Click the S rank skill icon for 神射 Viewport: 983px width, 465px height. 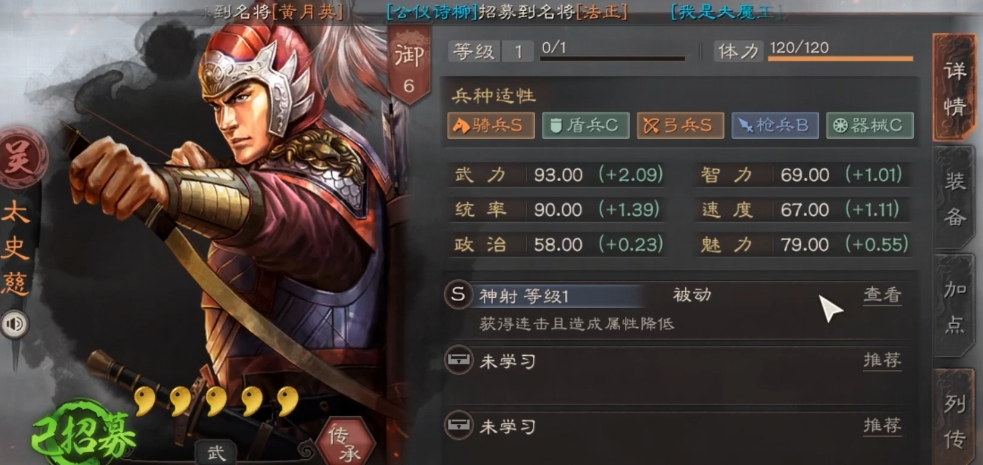[459, 295]
